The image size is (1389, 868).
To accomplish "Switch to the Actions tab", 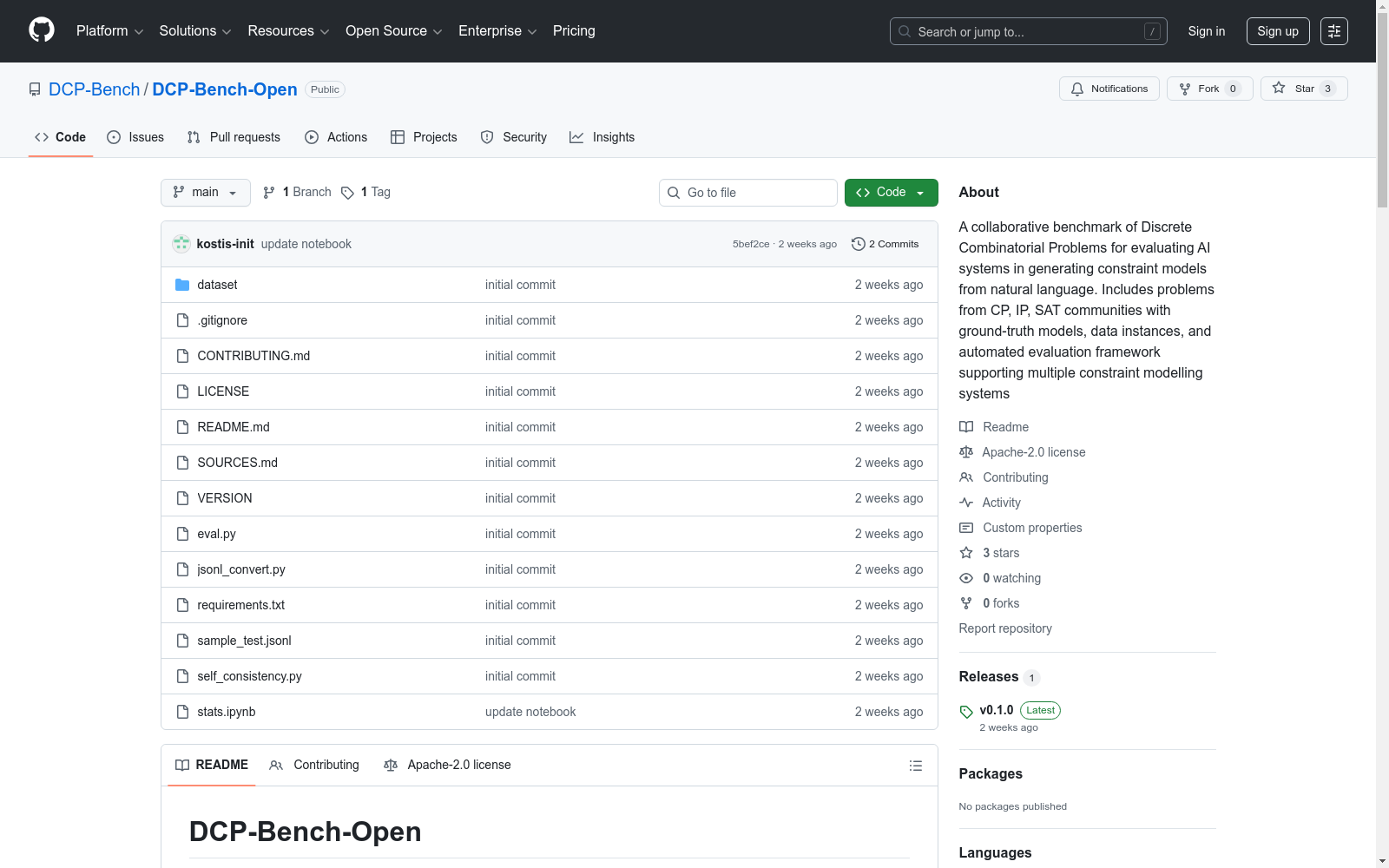I will (336, 137).
